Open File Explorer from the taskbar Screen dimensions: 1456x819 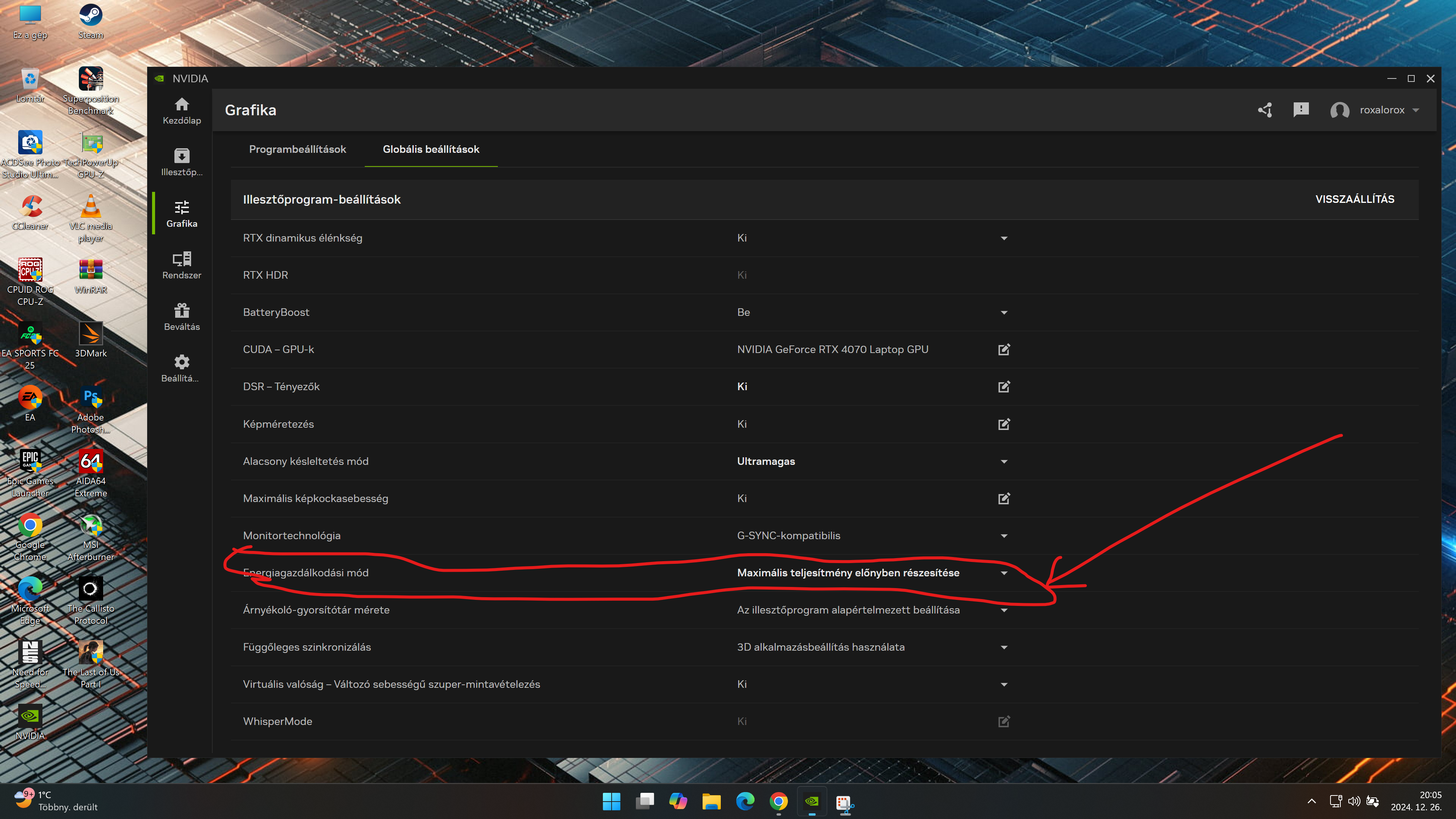click(x=711, y=802)
